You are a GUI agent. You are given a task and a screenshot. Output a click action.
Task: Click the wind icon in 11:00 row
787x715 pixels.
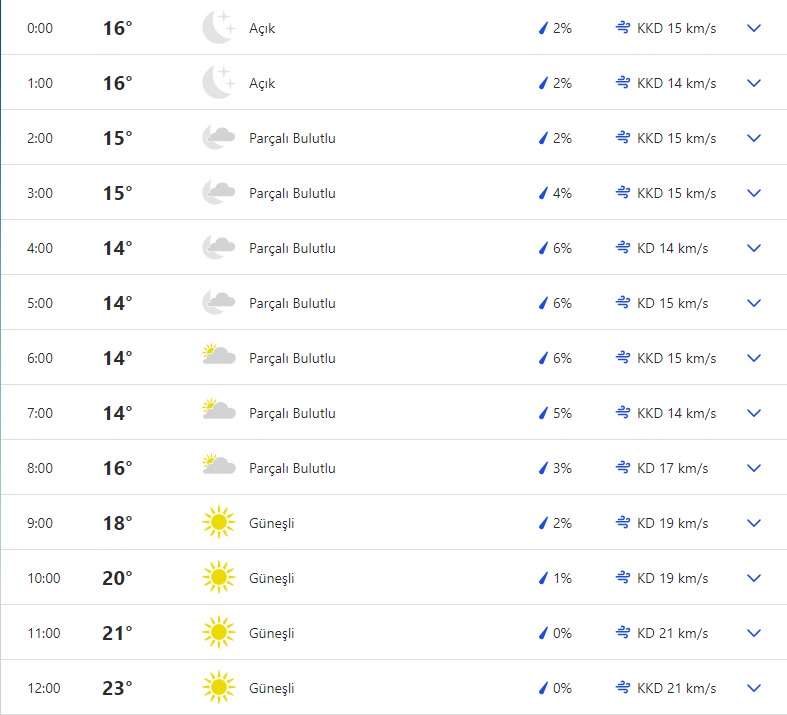622,633
